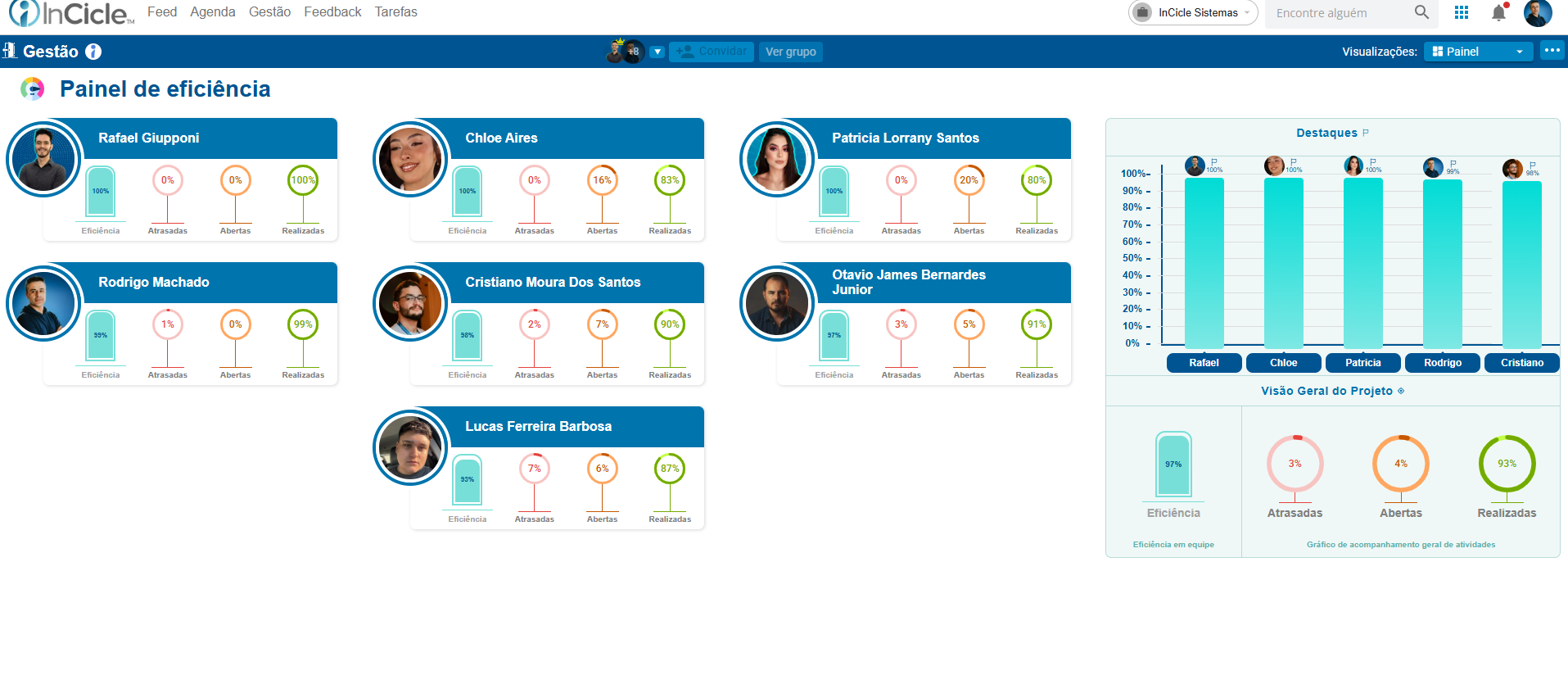Click the Rafael Giupponi card title
The image size is (1568, 698).
149,138
